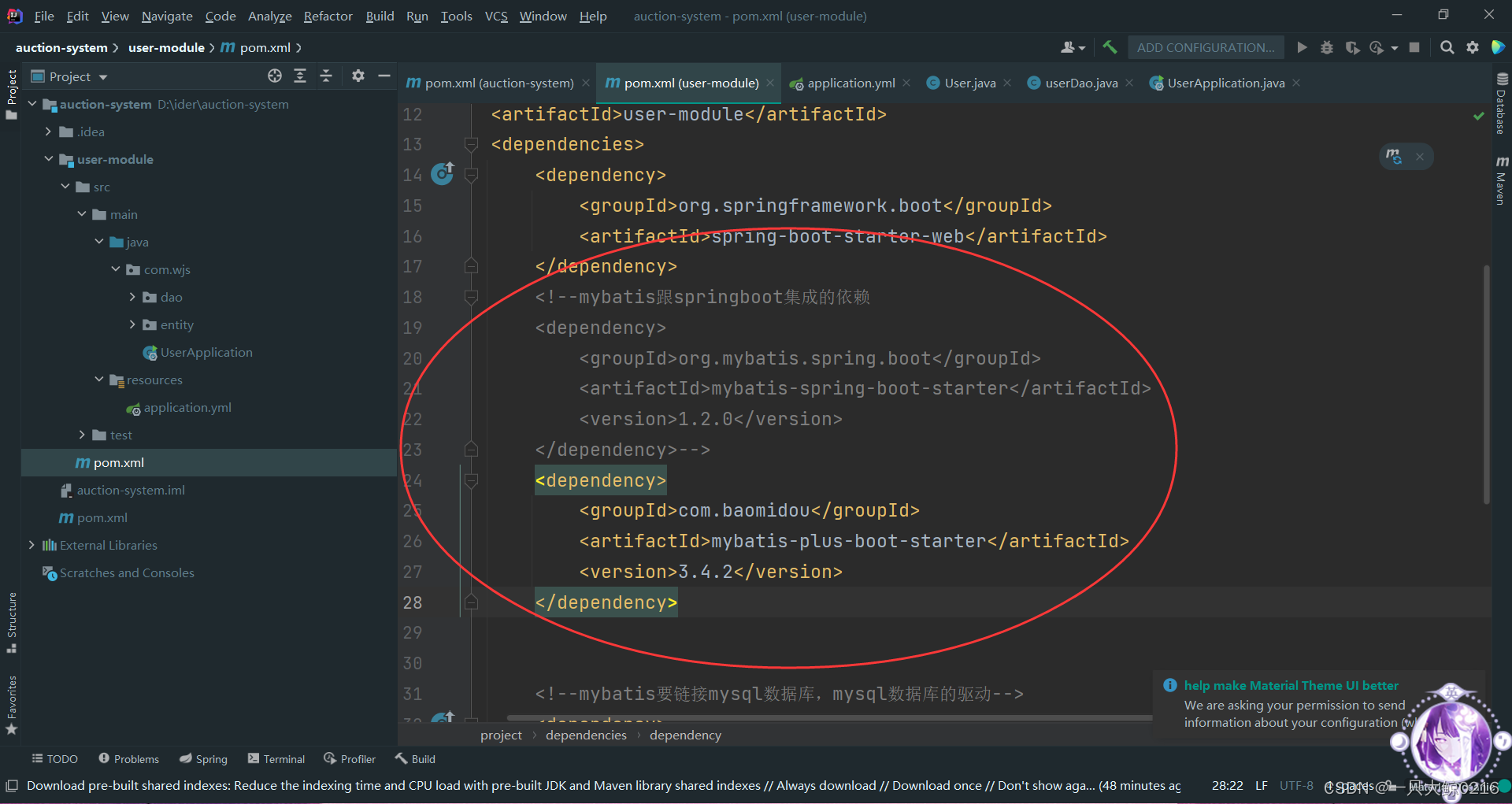The height and width of the screenshot is (804, 1512).
Task: Click the Add Configuration button
Action: (x=1205, y=47)
